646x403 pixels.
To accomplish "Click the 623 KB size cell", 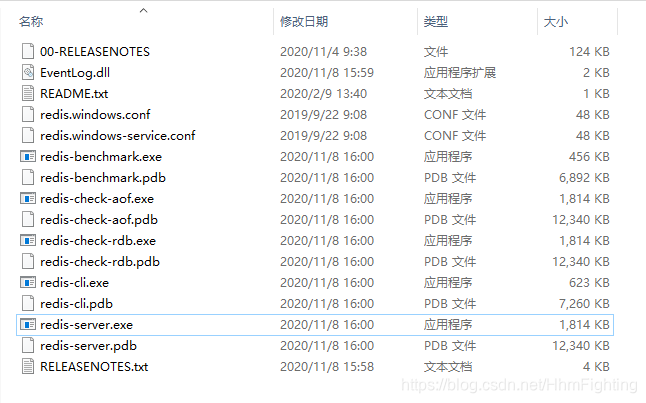I will pyautogui.click(x=589, y=283).
